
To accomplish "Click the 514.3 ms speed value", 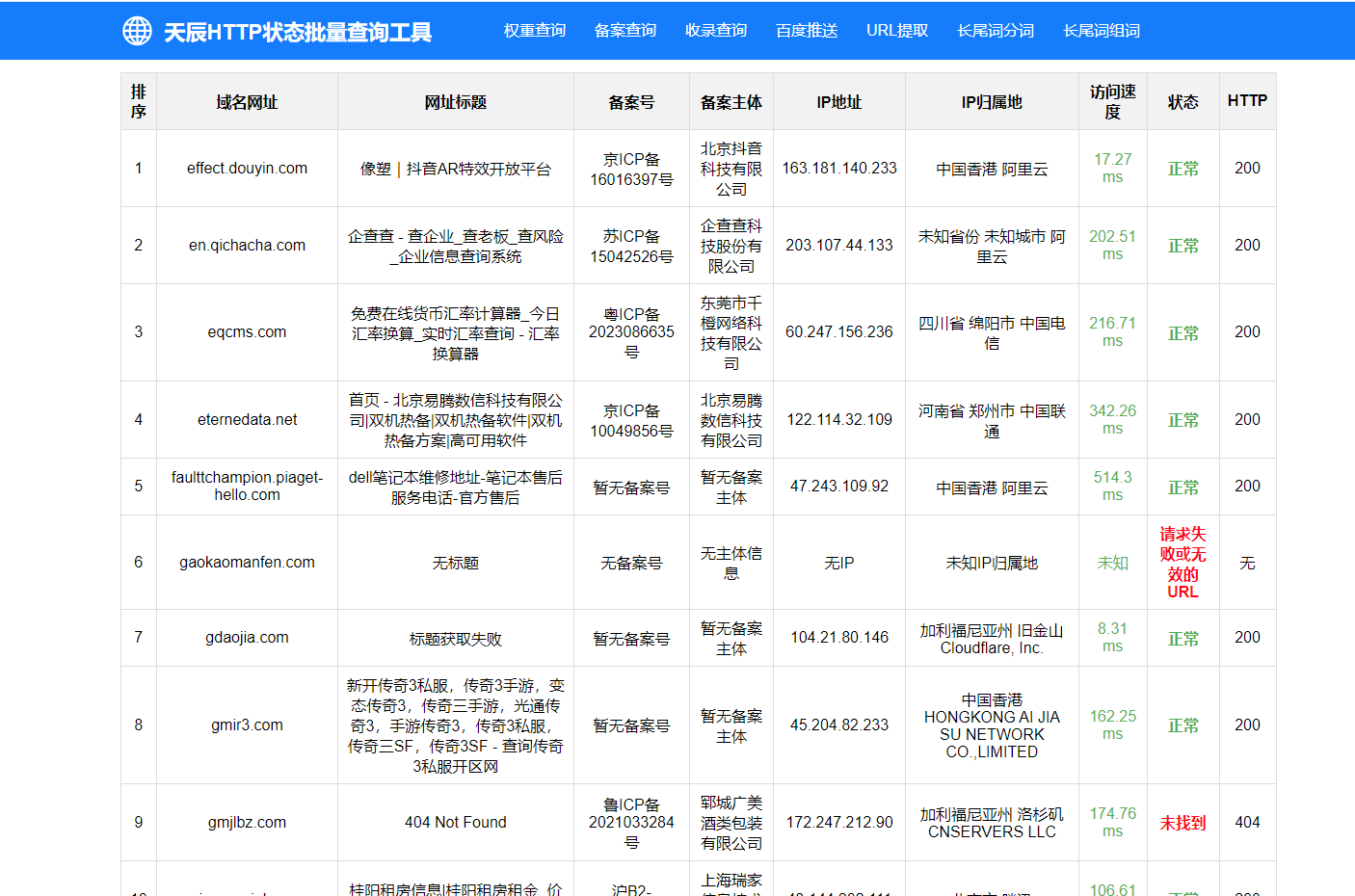I will [x=1113, y=487].
